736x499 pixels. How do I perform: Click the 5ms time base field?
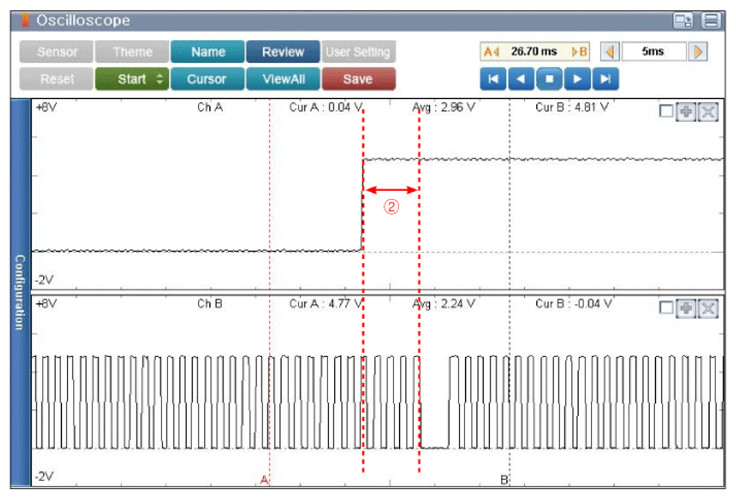(x=653, y=52)
